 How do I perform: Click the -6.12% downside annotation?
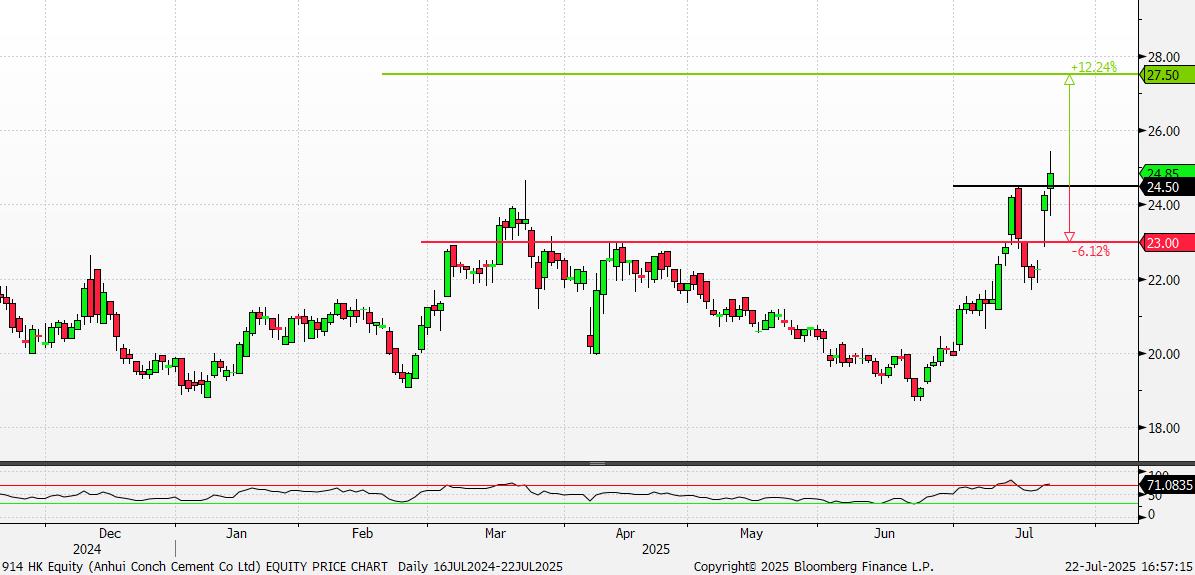1091,251
